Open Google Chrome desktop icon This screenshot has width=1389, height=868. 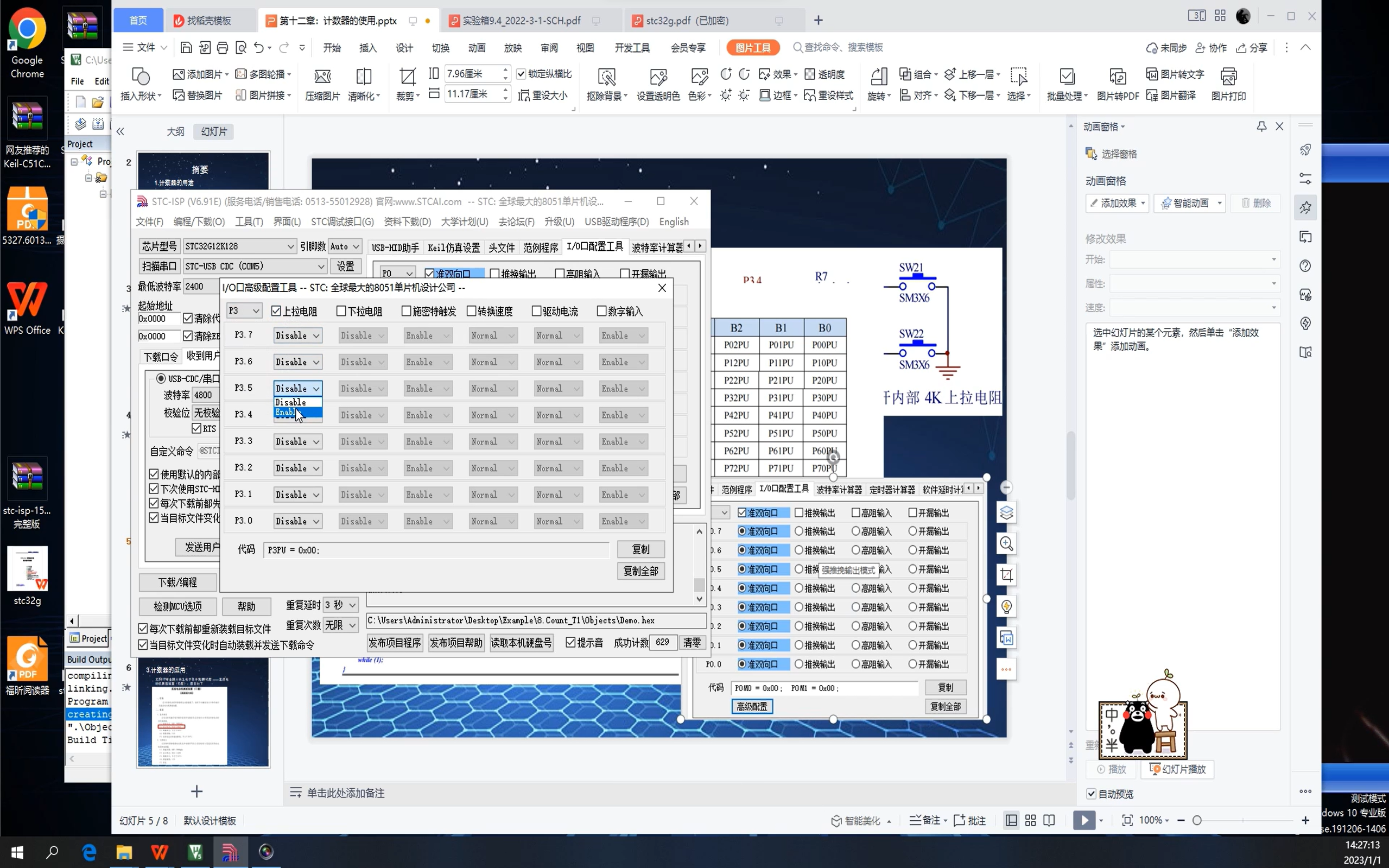(27, 43)
